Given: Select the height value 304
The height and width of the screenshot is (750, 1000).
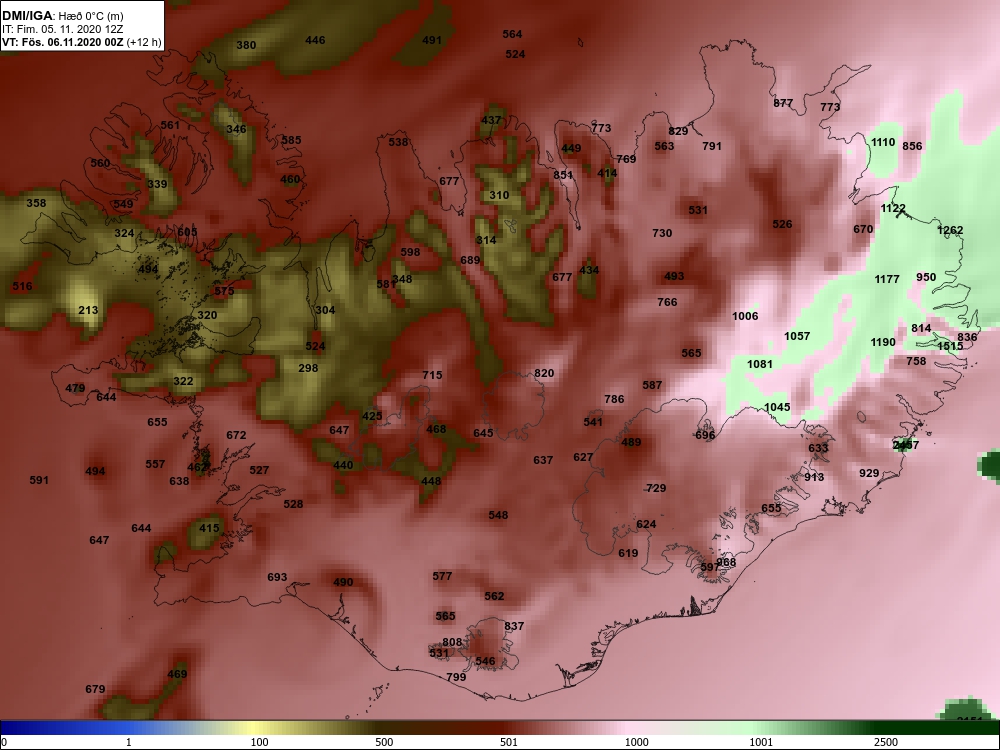Looking at the screenshot, I should (x=325, y=310).
